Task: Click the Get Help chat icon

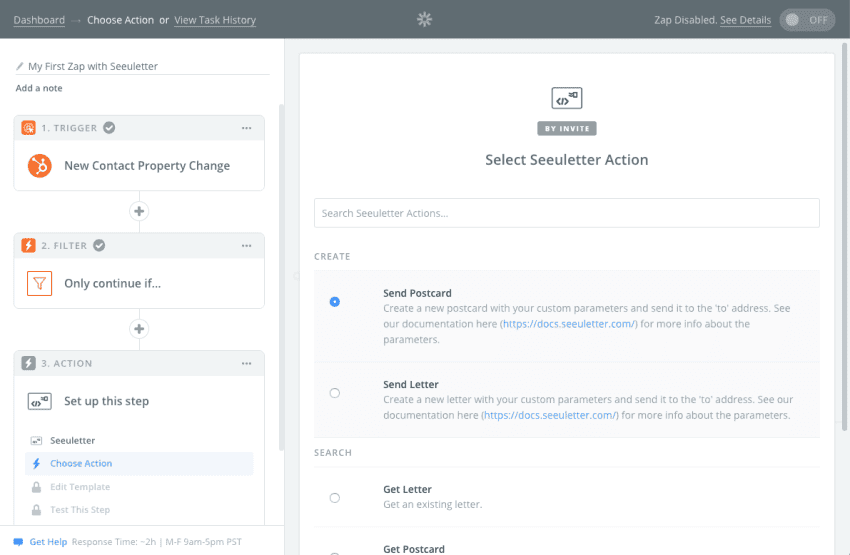Action: tap(18, 542)
